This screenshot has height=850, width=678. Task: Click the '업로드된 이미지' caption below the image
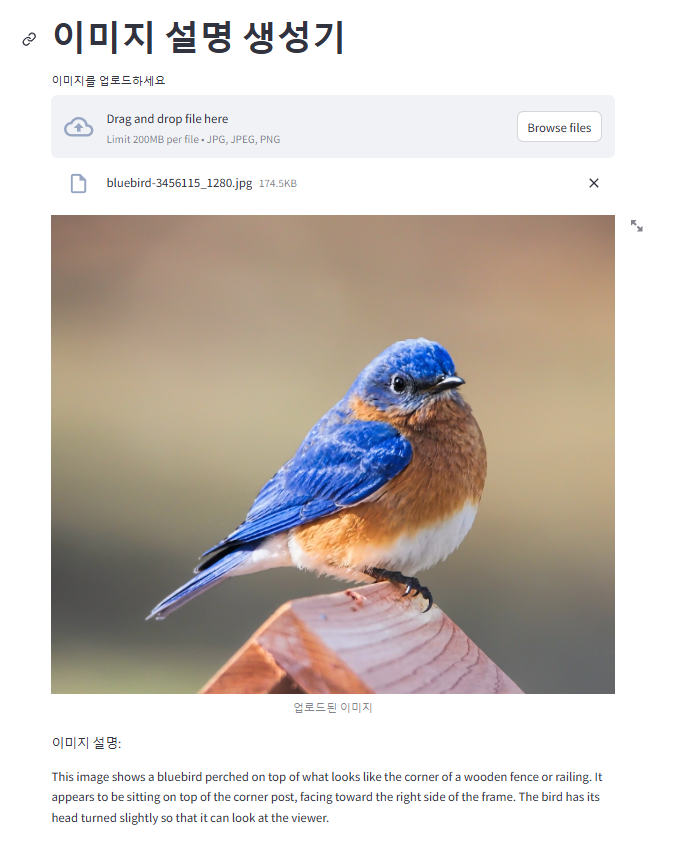tap(333, 707)
